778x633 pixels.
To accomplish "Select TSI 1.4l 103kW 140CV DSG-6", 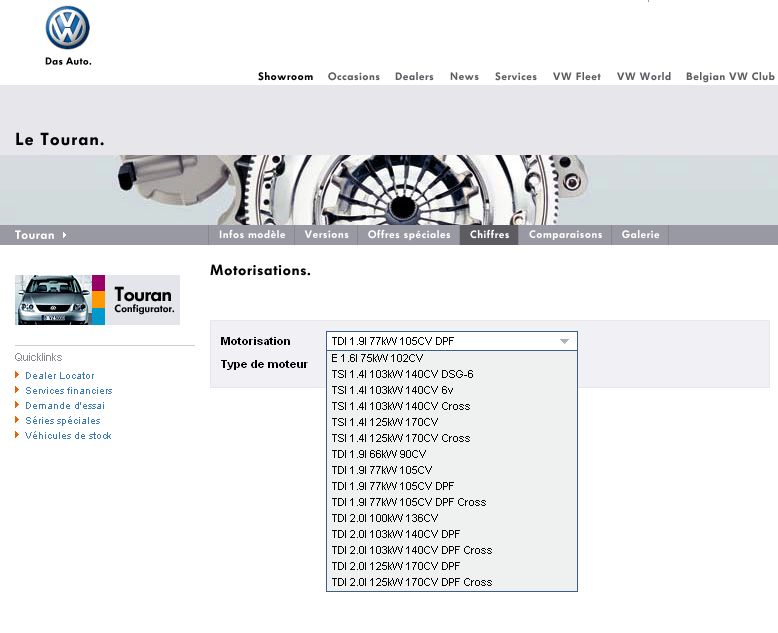I will click(x=452, y=374).
